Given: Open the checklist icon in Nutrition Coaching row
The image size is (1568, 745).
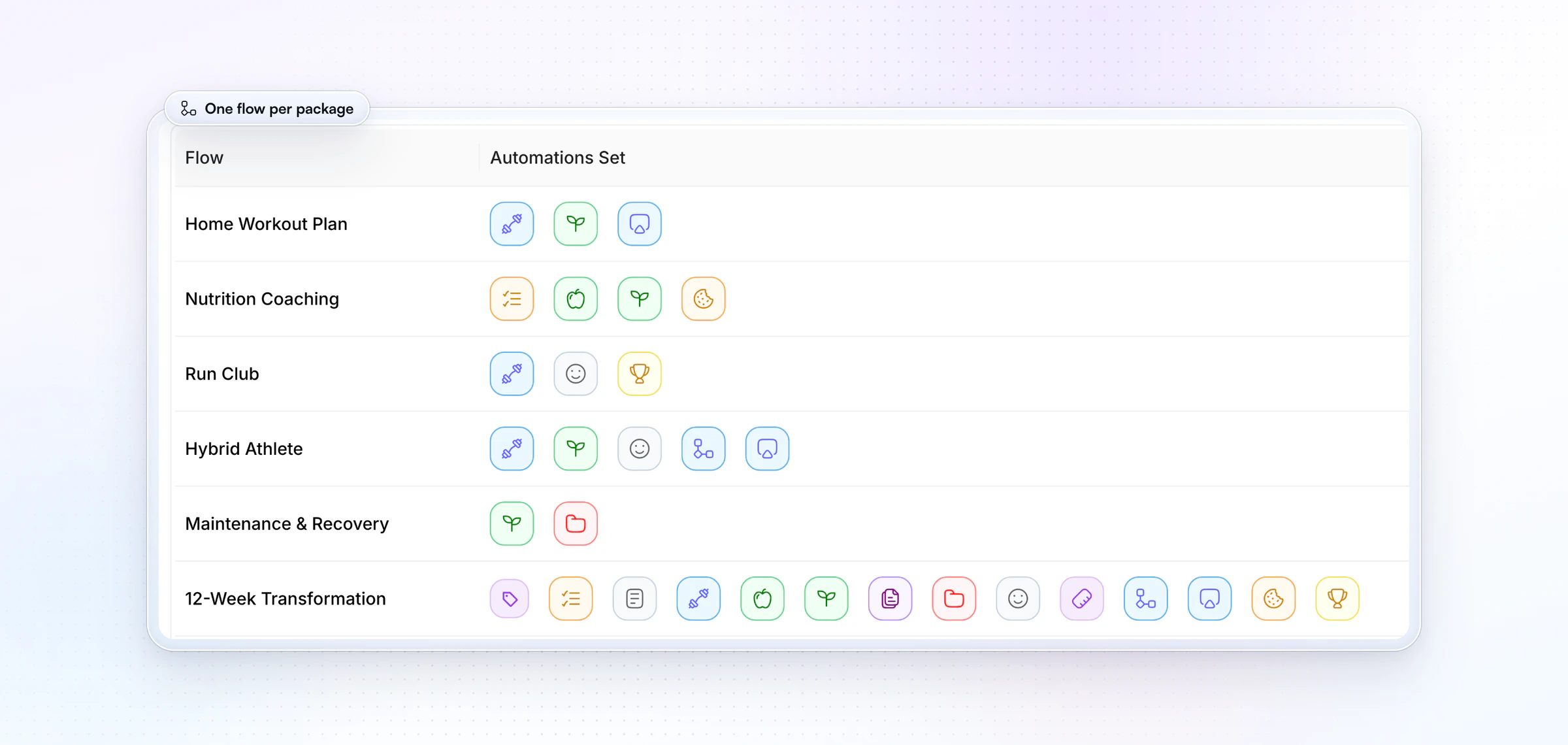Looking at the screenshot, I should pyautogui.click(x=512, y=299).
